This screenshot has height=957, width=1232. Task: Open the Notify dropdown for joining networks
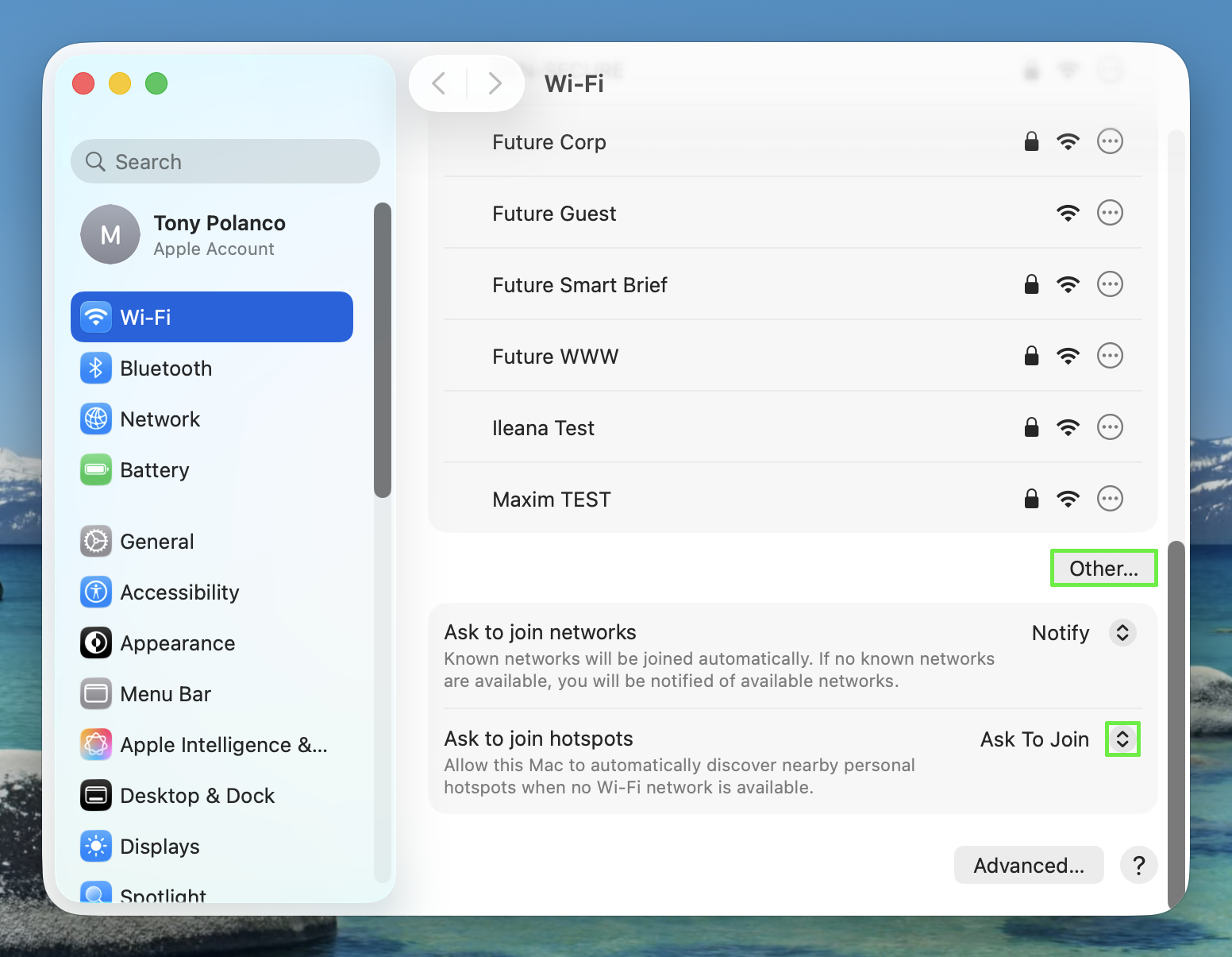tap(1122, 632)
